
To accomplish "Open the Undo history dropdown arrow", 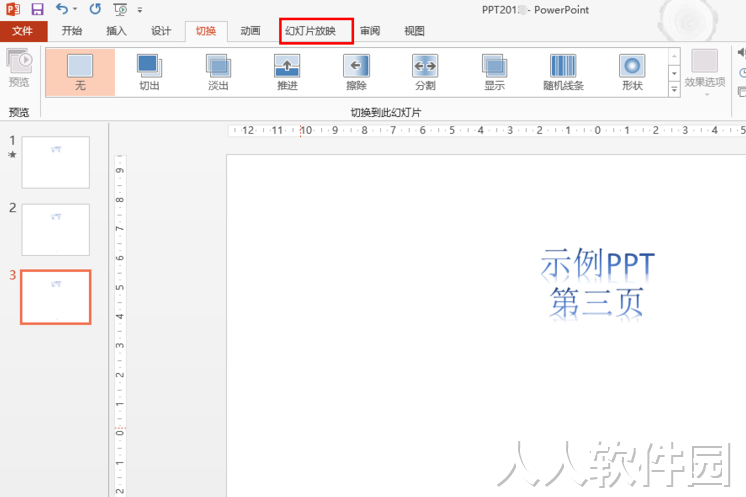I will pos(75,9).
